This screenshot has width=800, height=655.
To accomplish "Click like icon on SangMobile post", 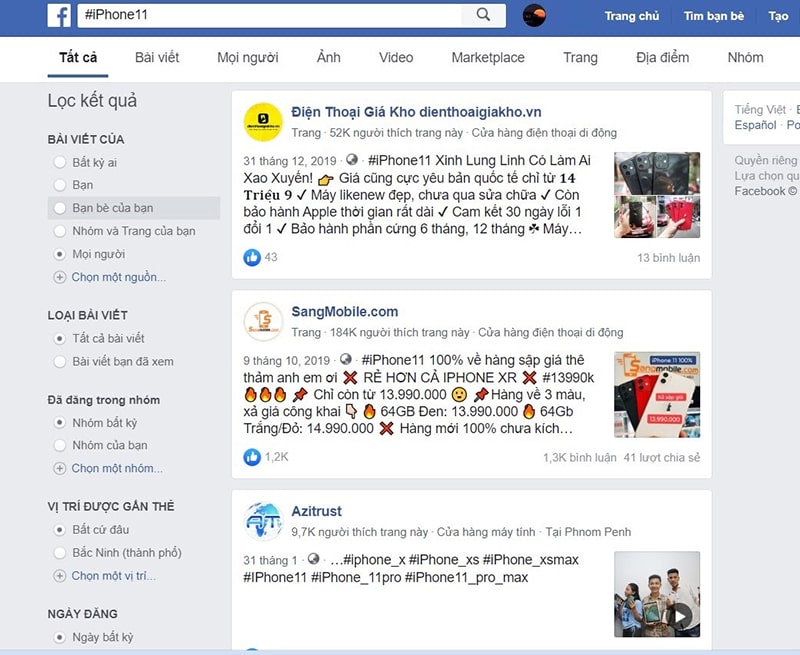I will 252,457.
